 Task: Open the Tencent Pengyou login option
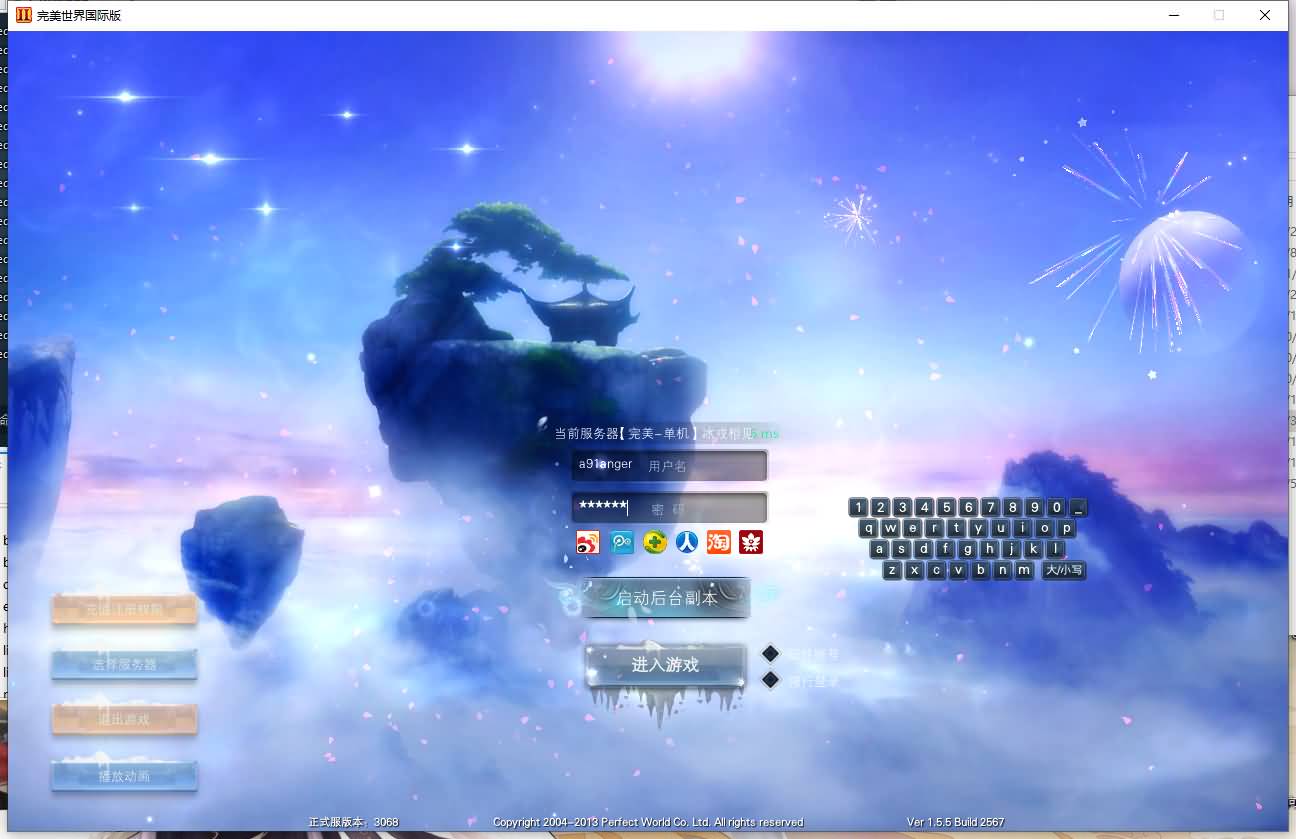[620, 542]
